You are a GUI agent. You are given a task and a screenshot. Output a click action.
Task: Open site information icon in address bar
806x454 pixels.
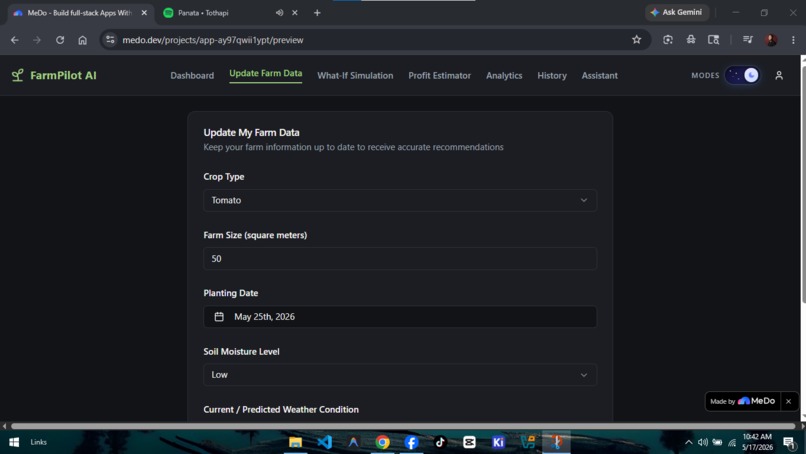coord(110,40)
